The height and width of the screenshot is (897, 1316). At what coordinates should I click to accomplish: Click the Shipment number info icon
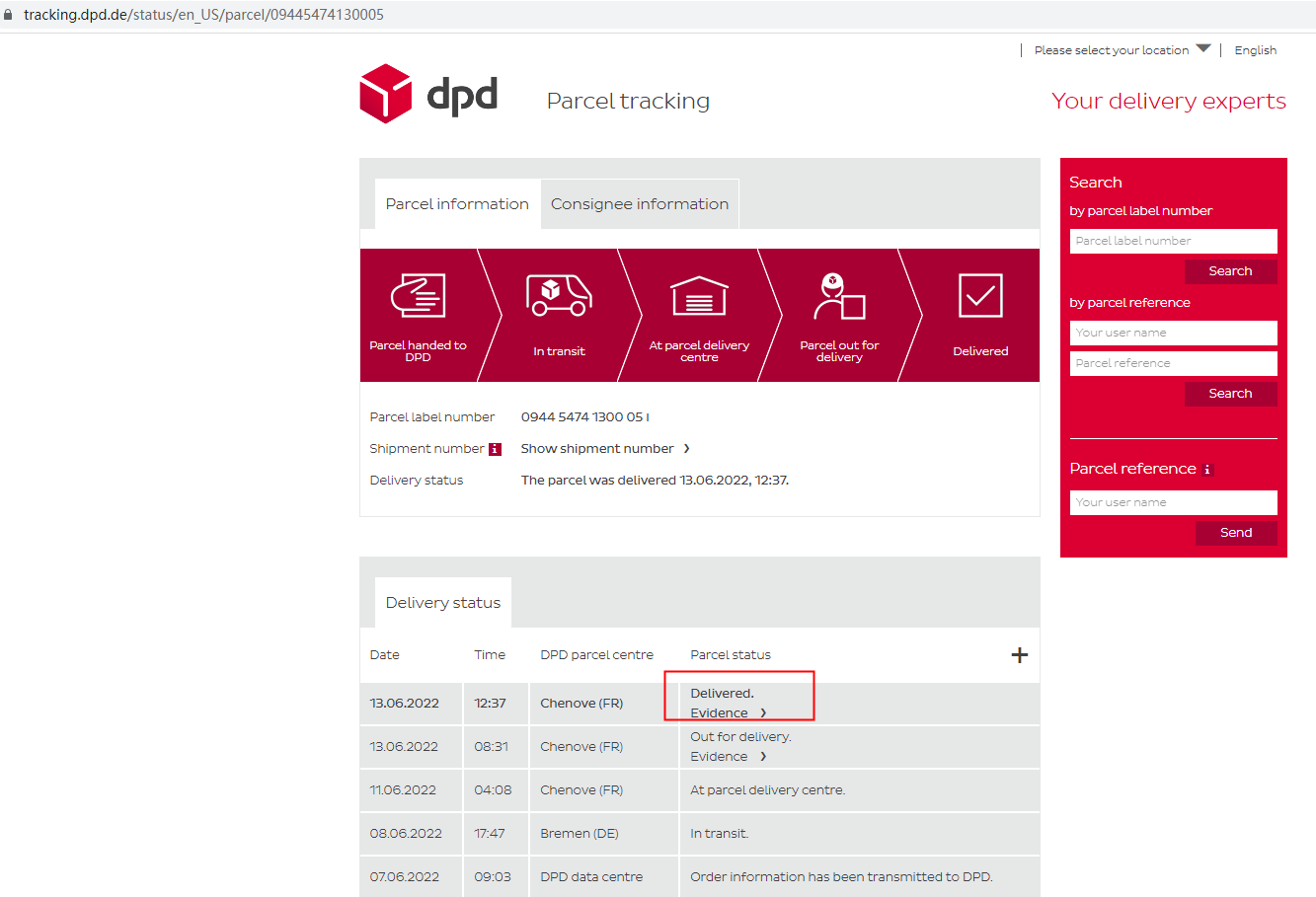(x=496, y=449)
